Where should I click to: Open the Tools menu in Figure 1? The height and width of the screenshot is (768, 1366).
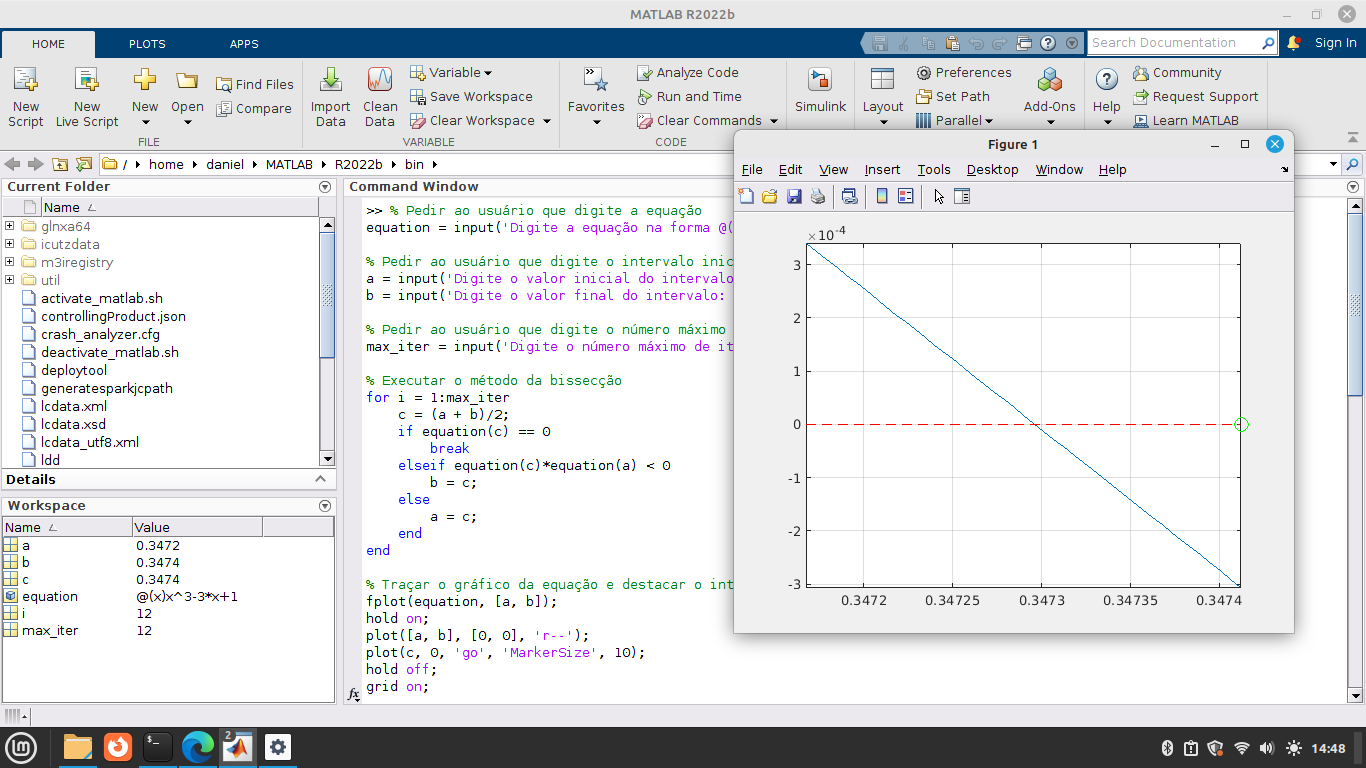click(934, 169)
